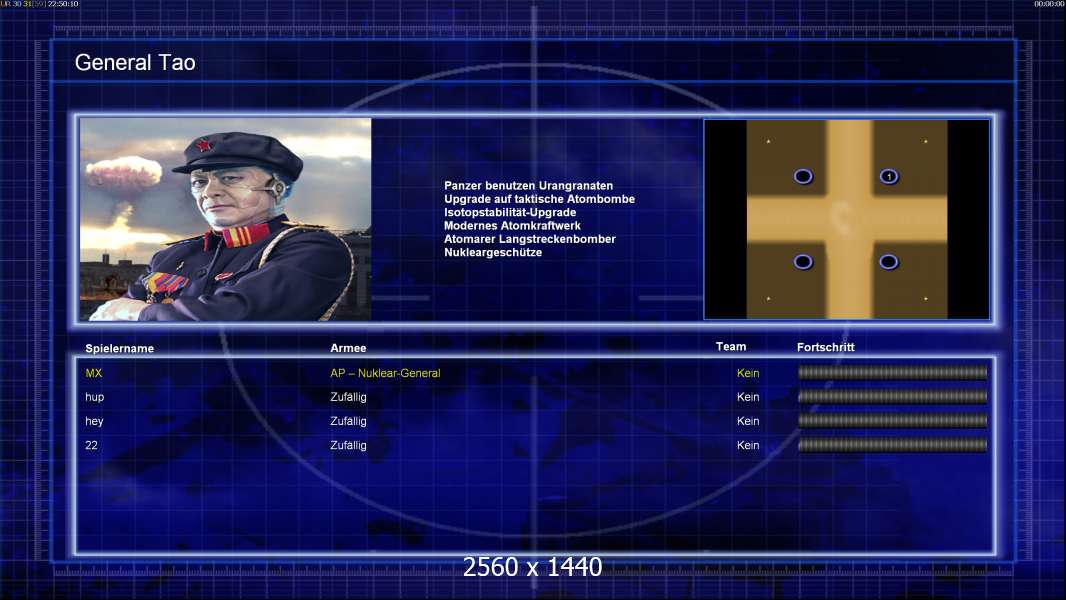
Task: Click Nukleargeschütze text
Action: [493, 252]
